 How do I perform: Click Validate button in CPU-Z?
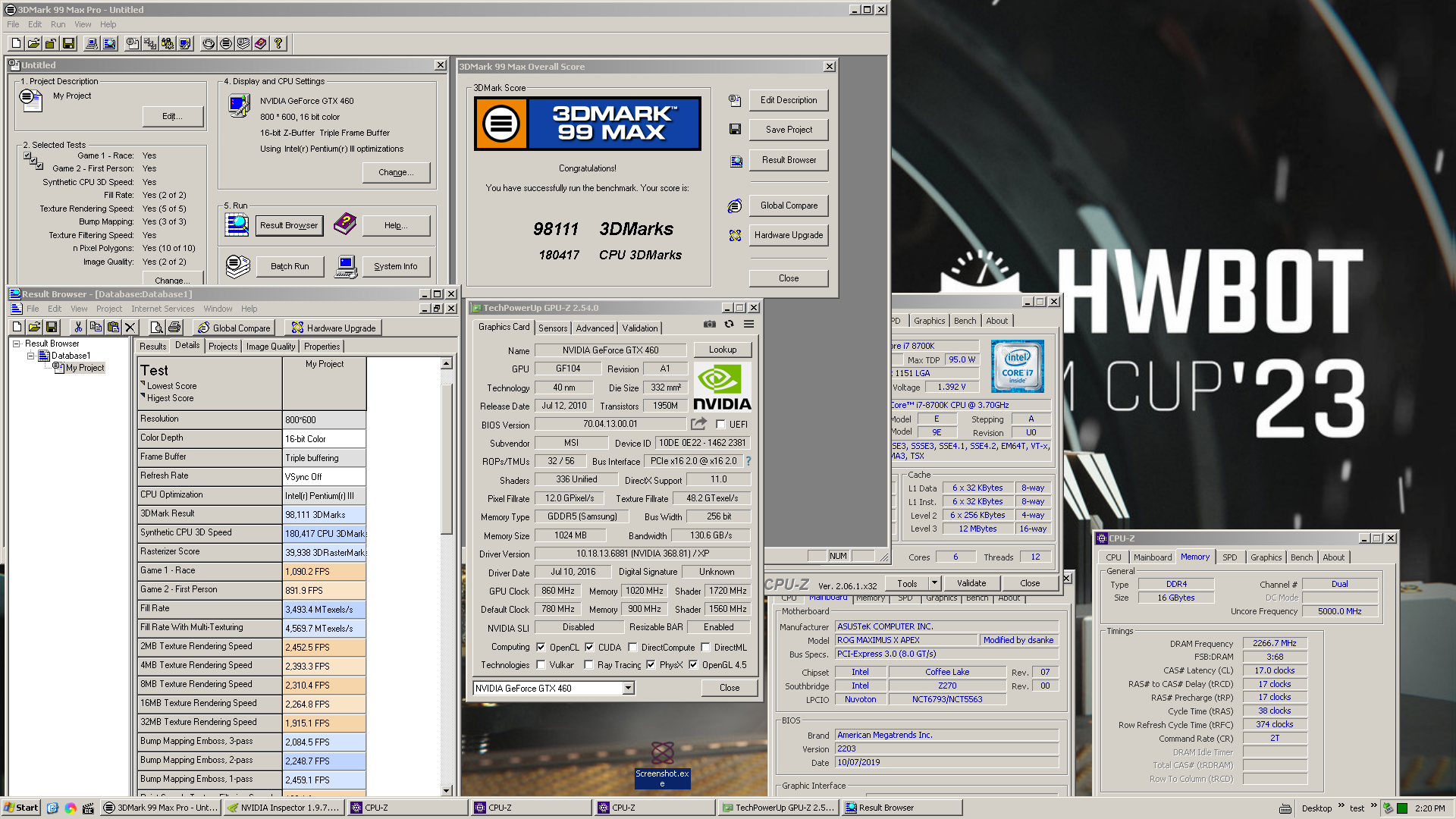(971, 583)
